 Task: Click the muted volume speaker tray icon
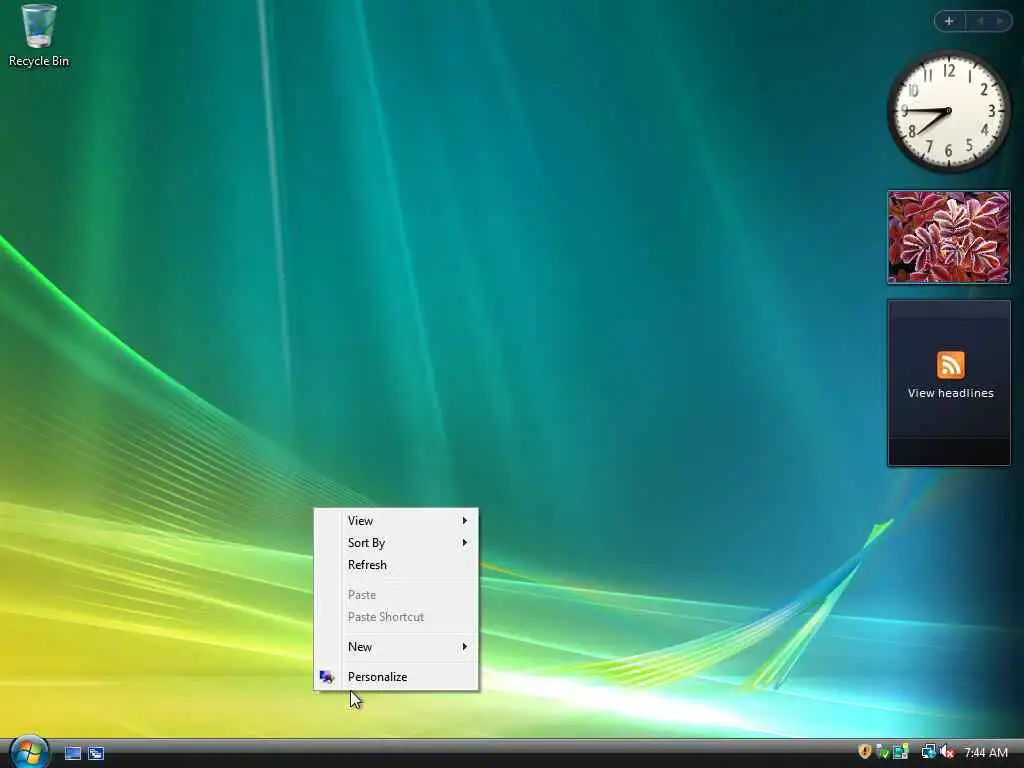[946, 752]
